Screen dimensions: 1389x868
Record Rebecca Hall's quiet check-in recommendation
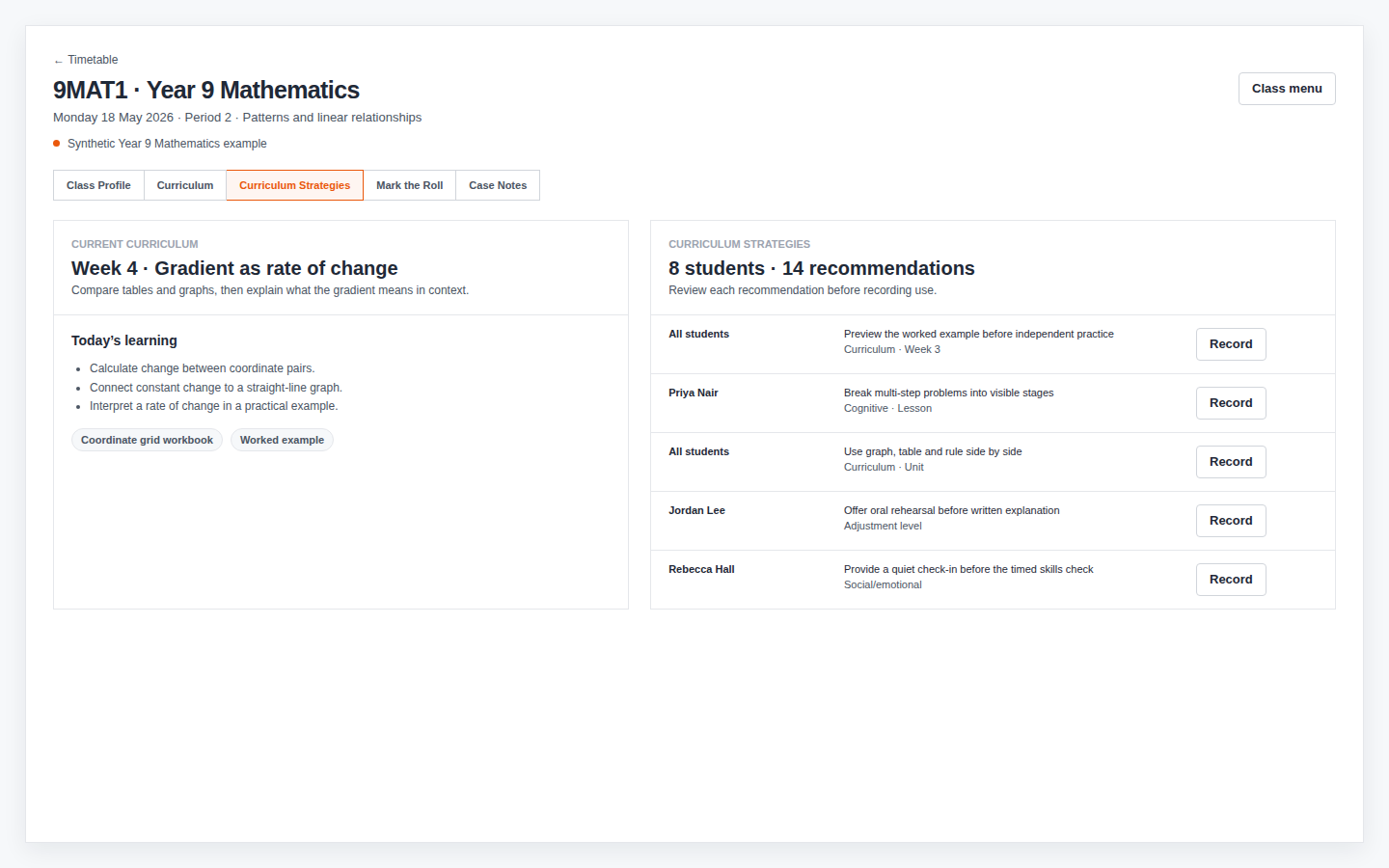(x=1231, y=580)
